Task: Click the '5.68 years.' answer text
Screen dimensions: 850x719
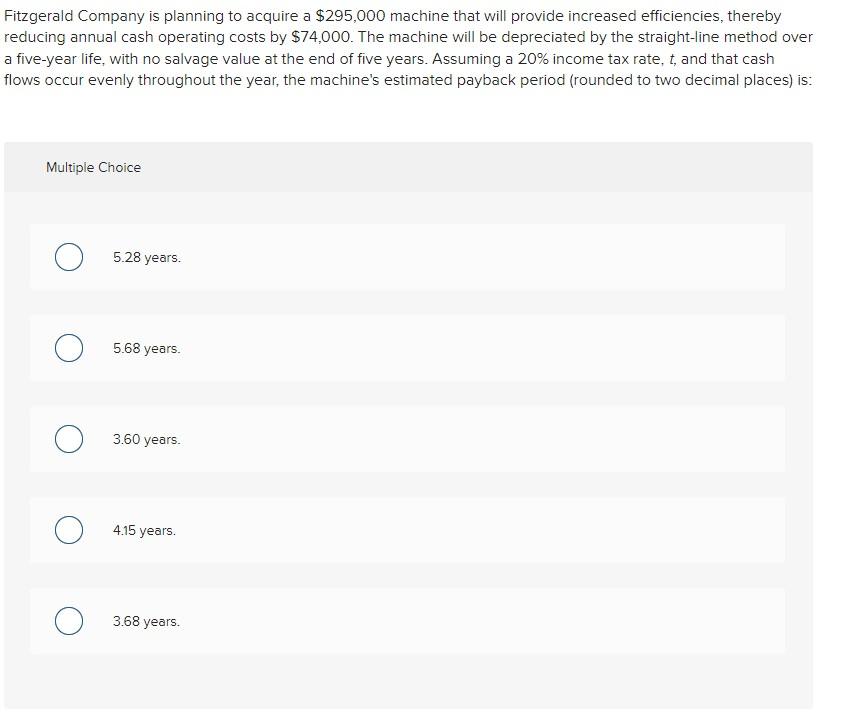Action: (147, 349)
